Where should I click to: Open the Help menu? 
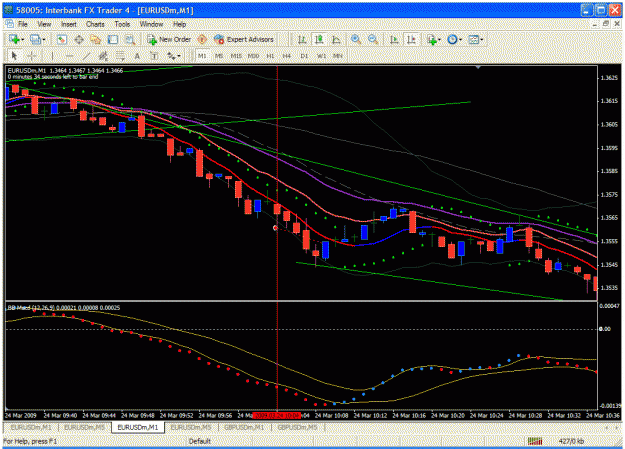[179, 24]
